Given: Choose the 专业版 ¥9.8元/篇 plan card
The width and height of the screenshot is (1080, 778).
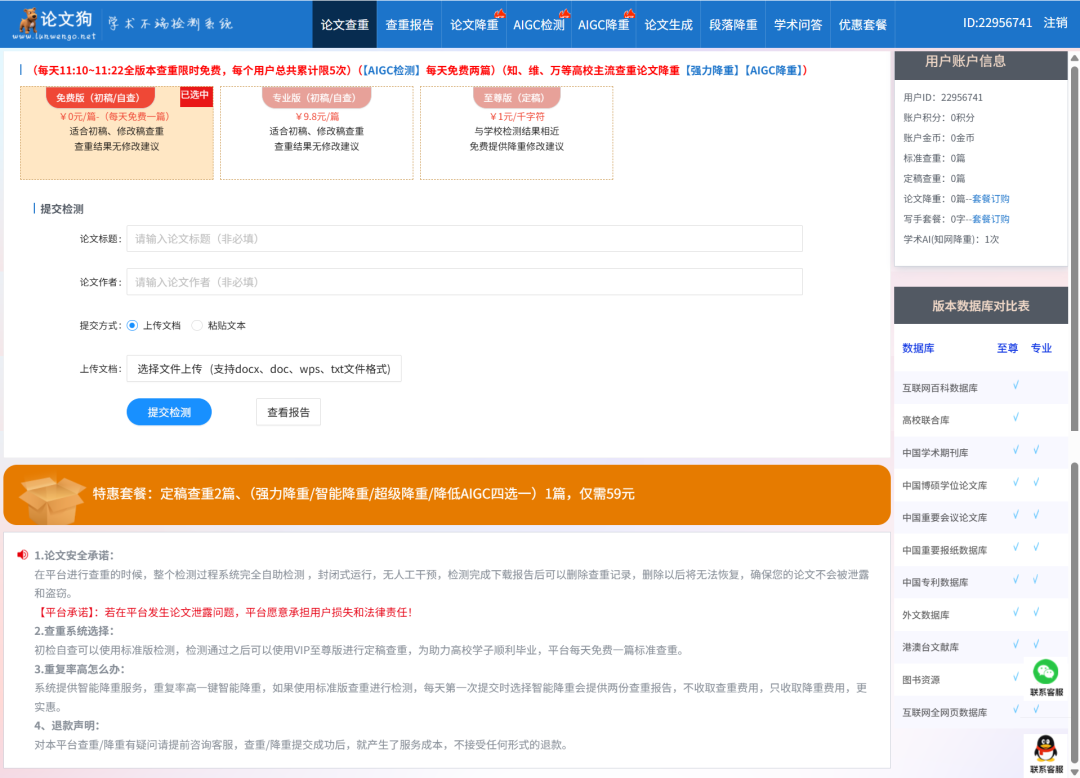Looking at the screenshot, I should pos(316,133).
